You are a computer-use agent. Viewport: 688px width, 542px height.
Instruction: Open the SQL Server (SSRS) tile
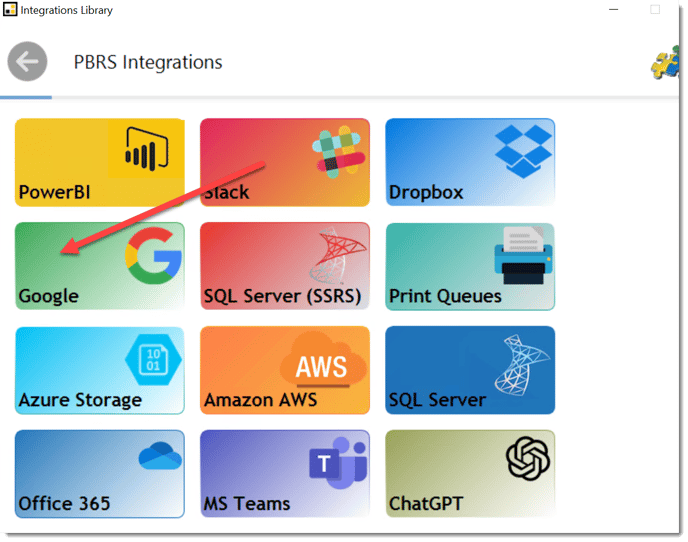tap(285, 266)
